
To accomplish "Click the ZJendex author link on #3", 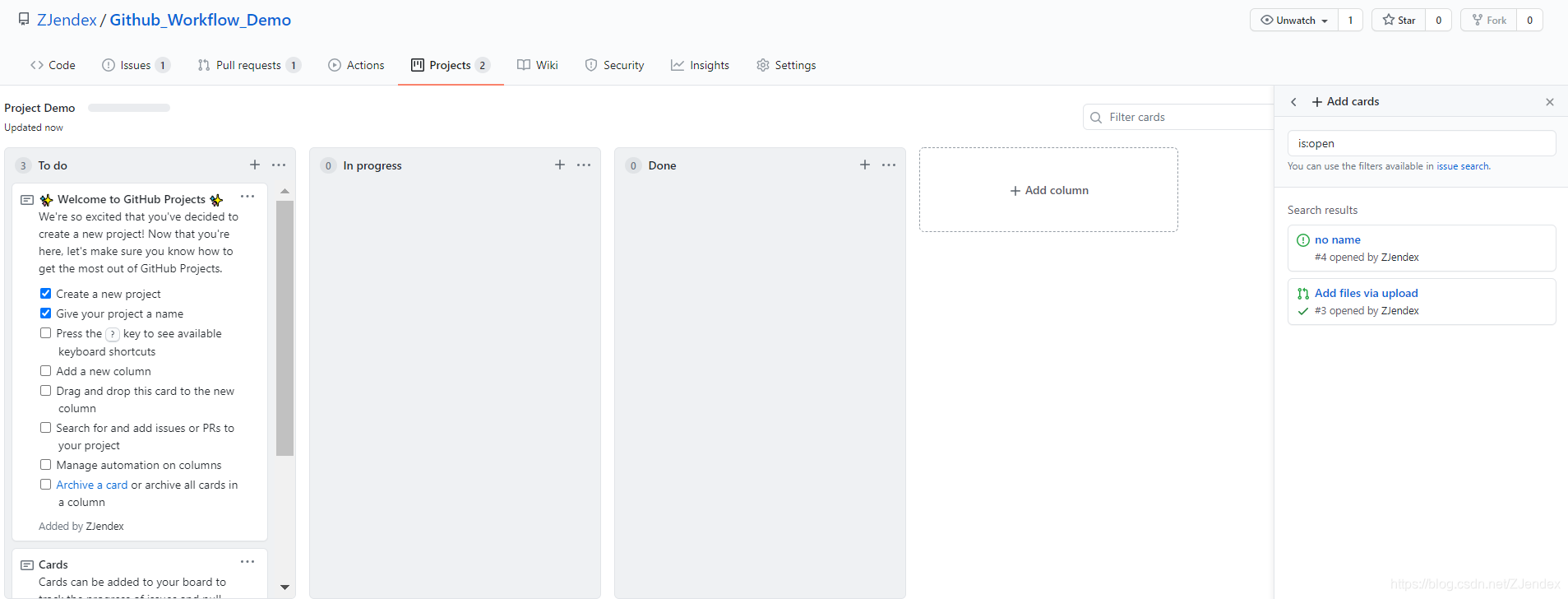I will tap(1400, 311).
